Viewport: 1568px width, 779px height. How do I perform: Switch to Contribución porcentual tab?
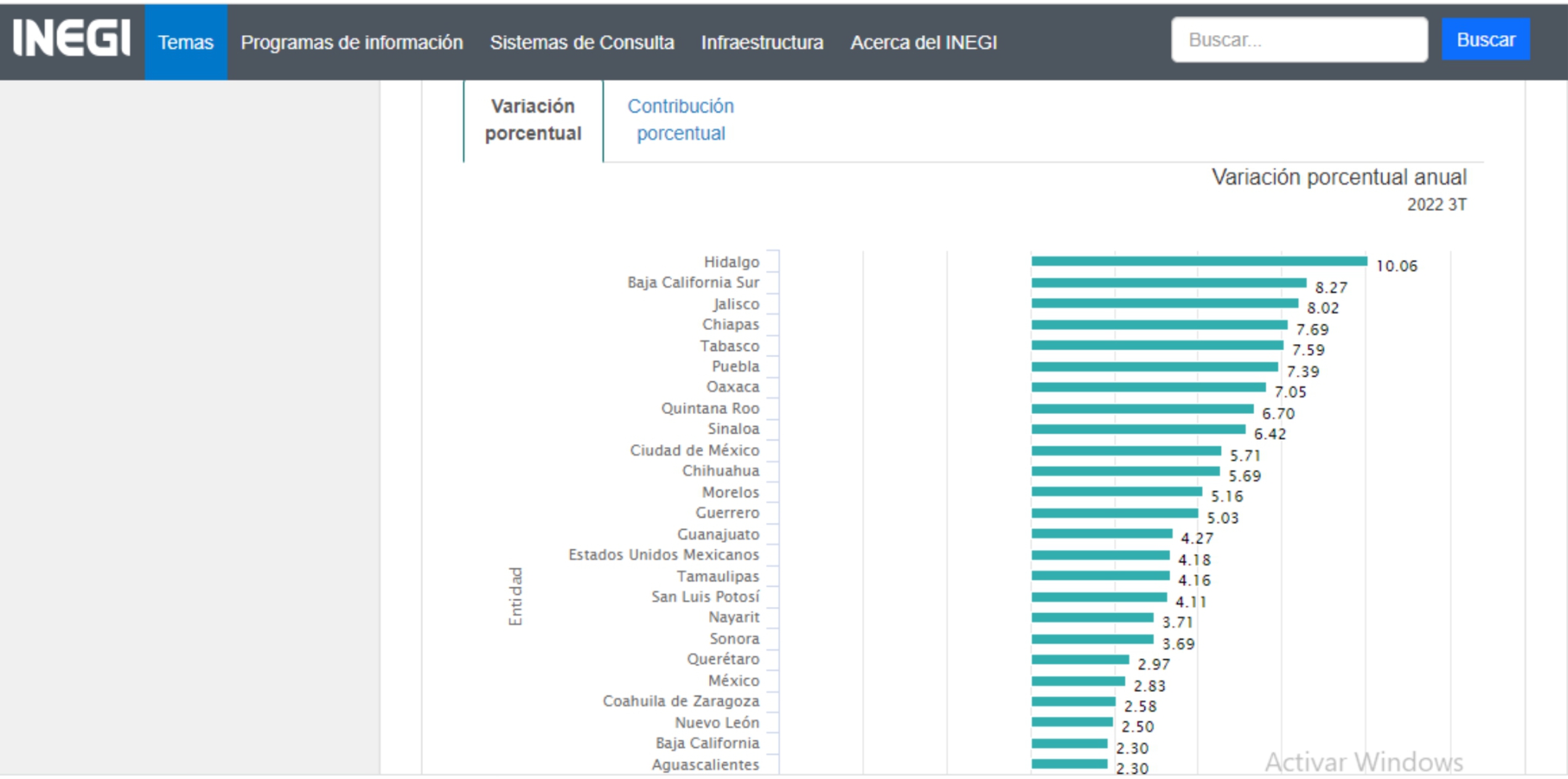tap(680, 120)
